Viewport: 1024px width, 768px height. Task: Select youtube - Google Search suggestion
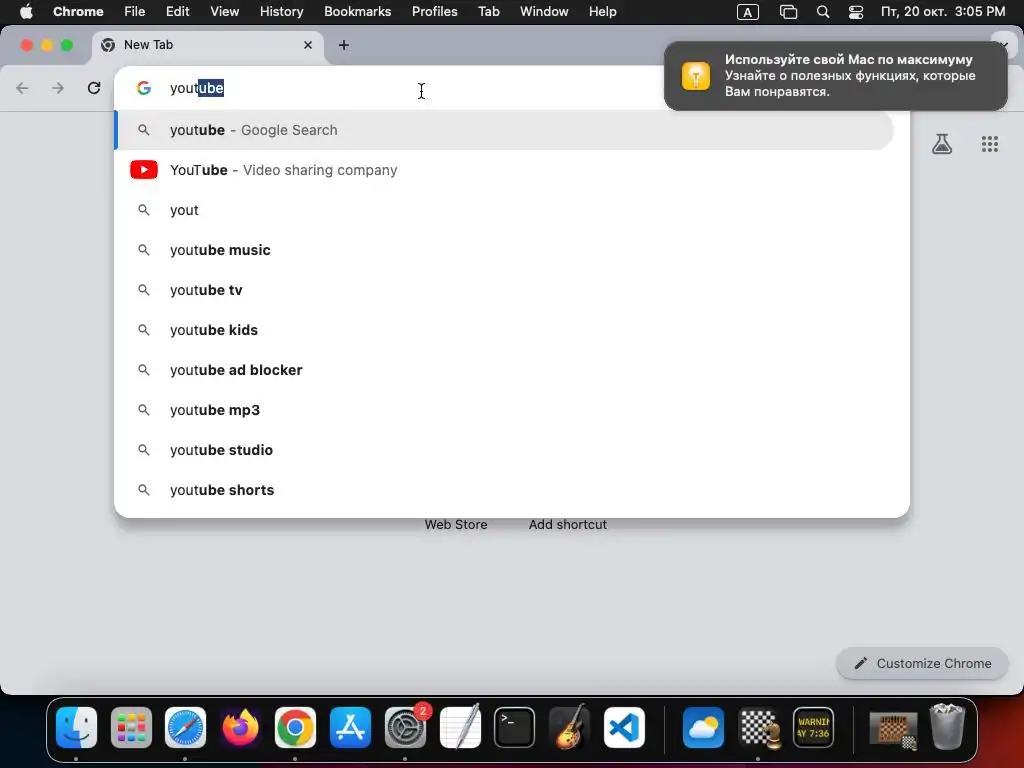click(504, 130)
